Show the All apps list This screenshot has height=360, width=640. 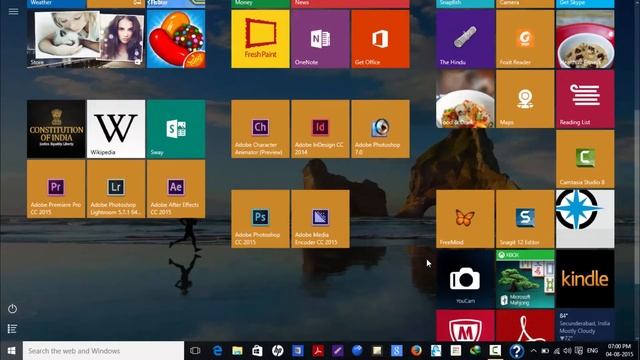click(12, 329)
